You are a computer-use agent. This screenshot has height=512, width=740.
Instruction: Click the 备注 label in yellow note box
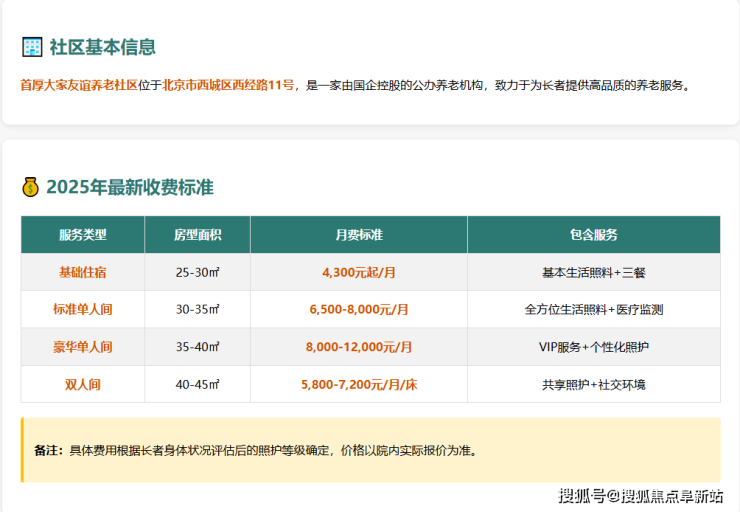click(48, 451)
